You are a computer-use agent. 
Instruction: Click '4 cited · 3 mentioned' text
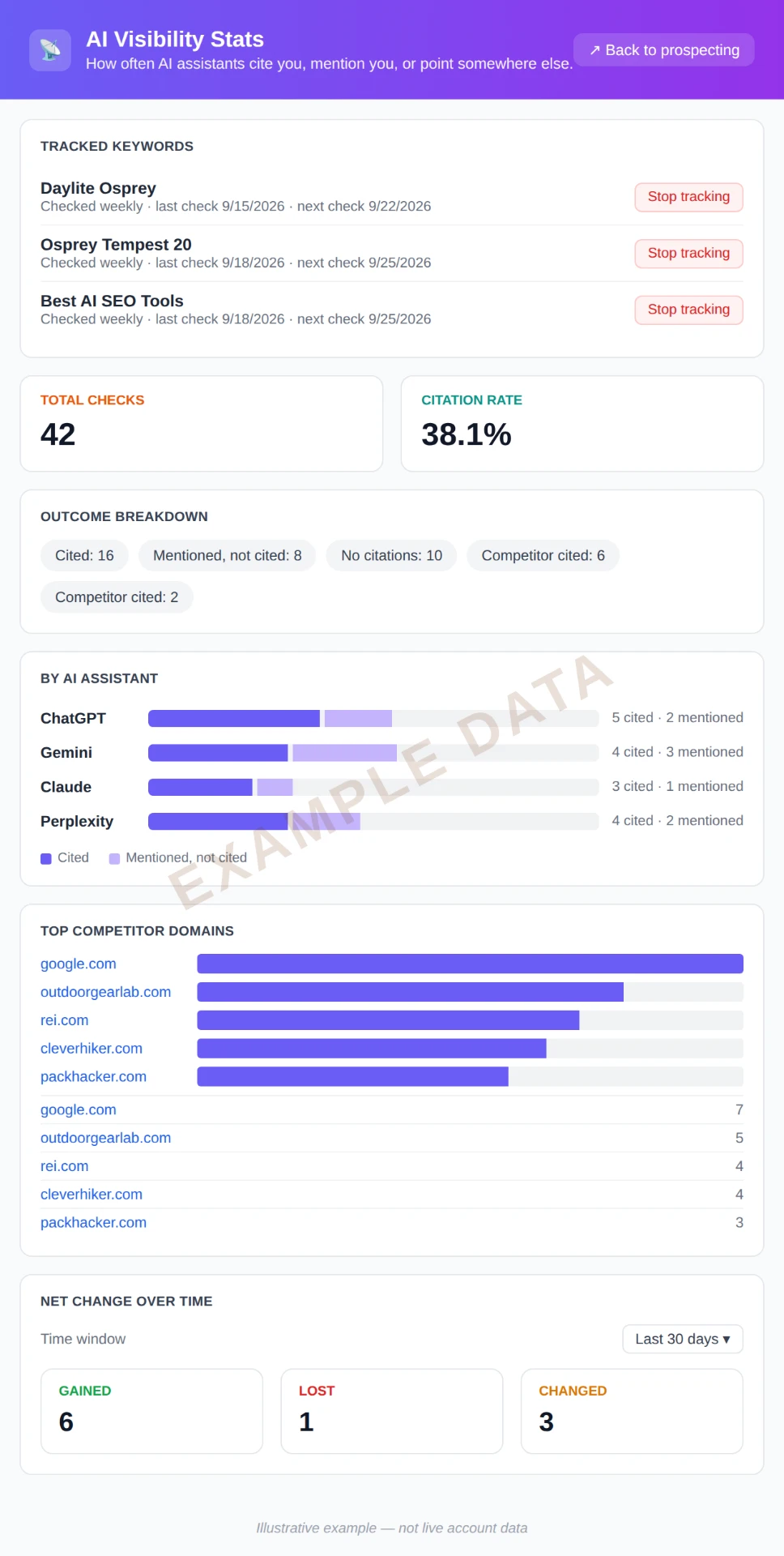(677, 752)
